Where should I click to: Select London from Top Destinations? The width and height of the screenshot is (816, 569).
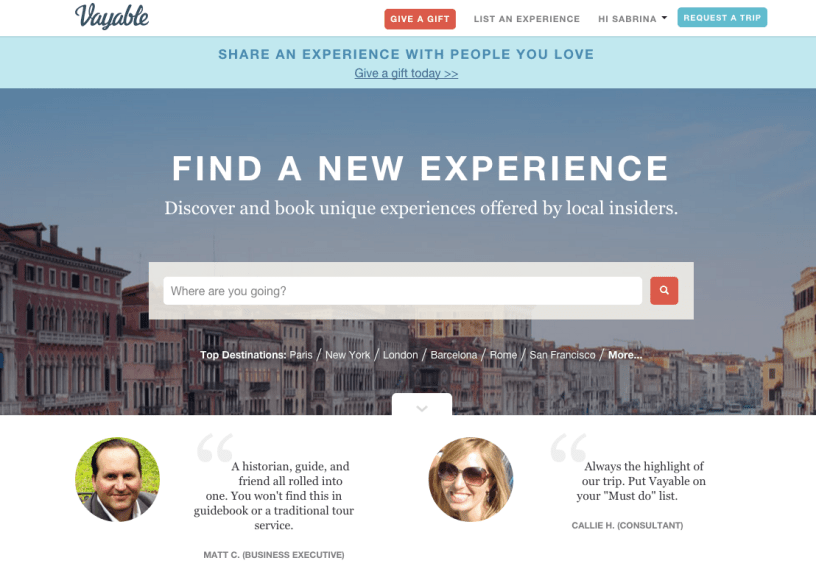pos(400,355)
